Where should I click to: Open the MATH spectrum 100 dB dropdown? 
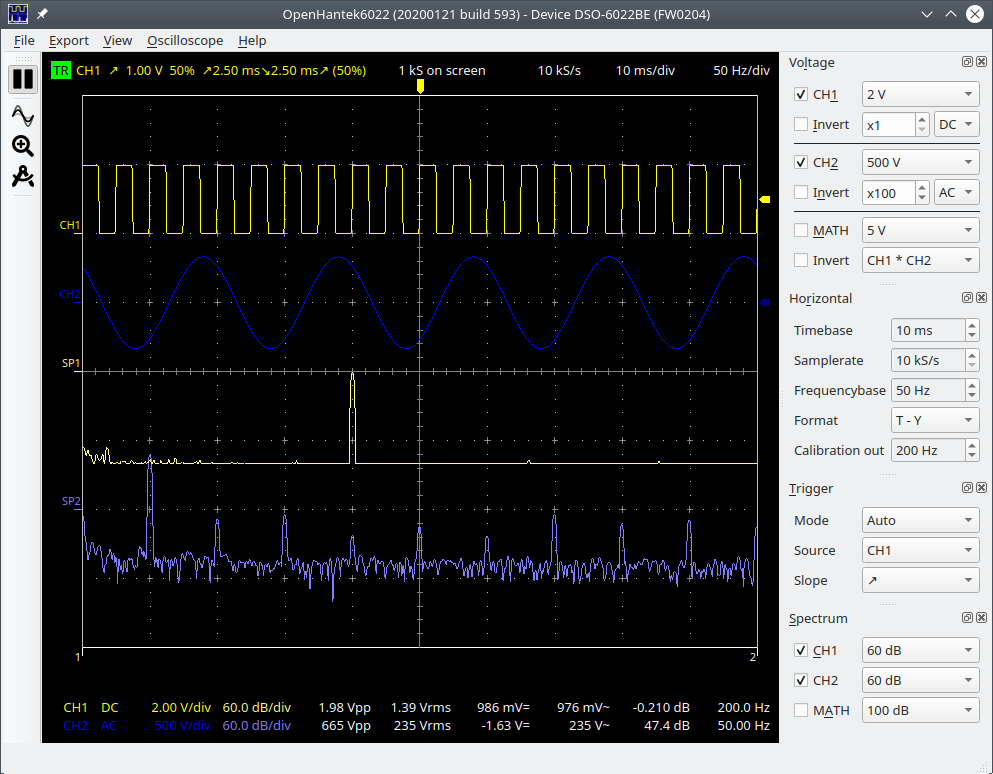click(x=920, y=711)
